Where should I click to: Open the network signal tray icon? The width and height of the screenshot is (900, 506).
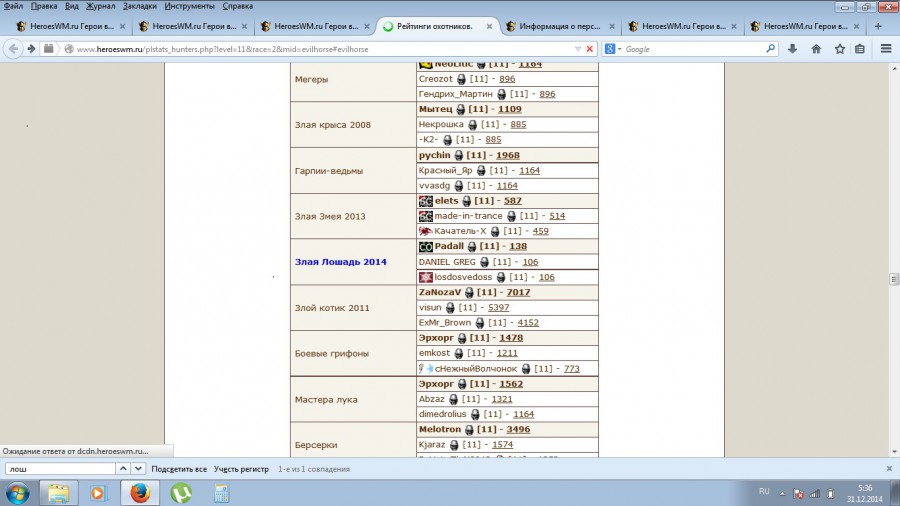point(814,493)
